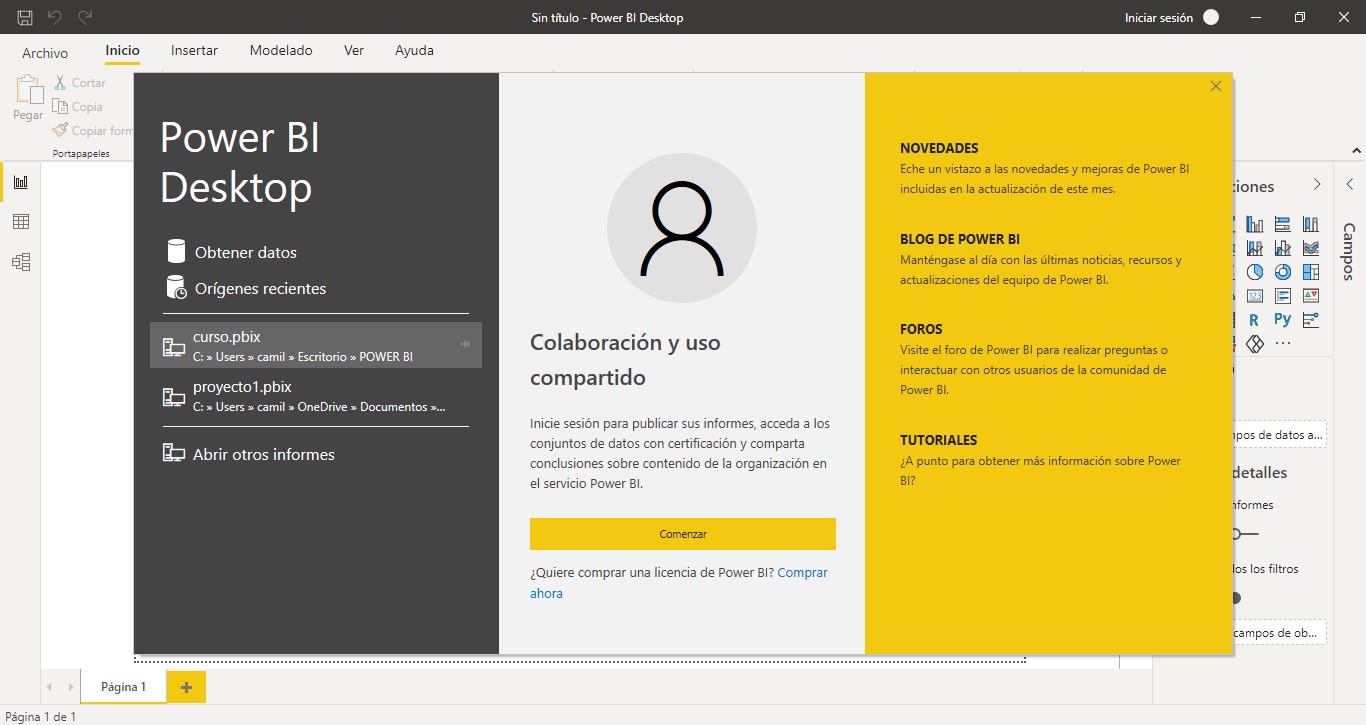1366x725 pixels.
Task: Switch to Data table view in left sidebar
Action: pyautogui.click(x=21, y=222)
